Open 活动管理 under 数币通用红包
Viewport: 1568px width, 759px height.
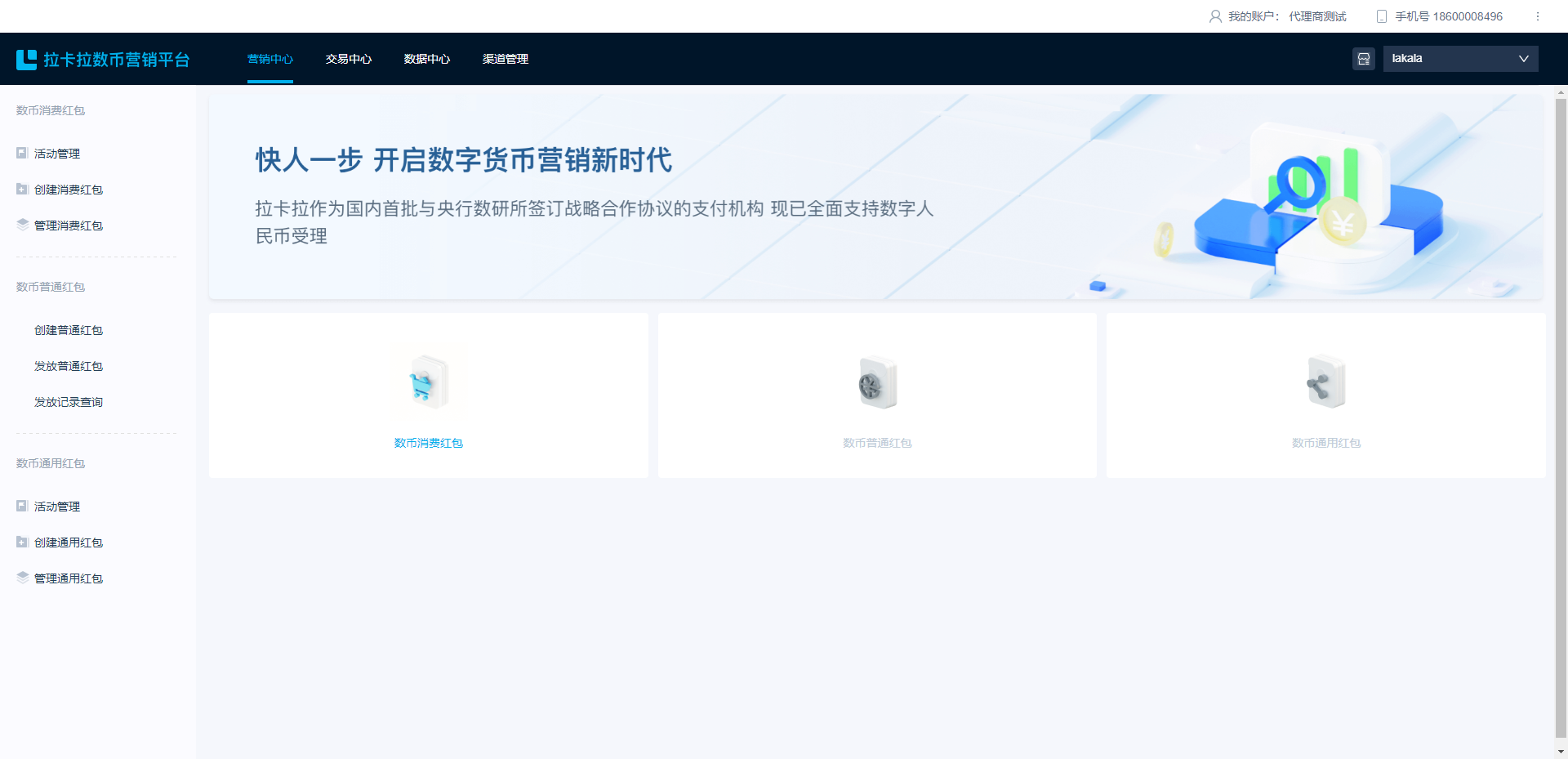click(57, 507)
